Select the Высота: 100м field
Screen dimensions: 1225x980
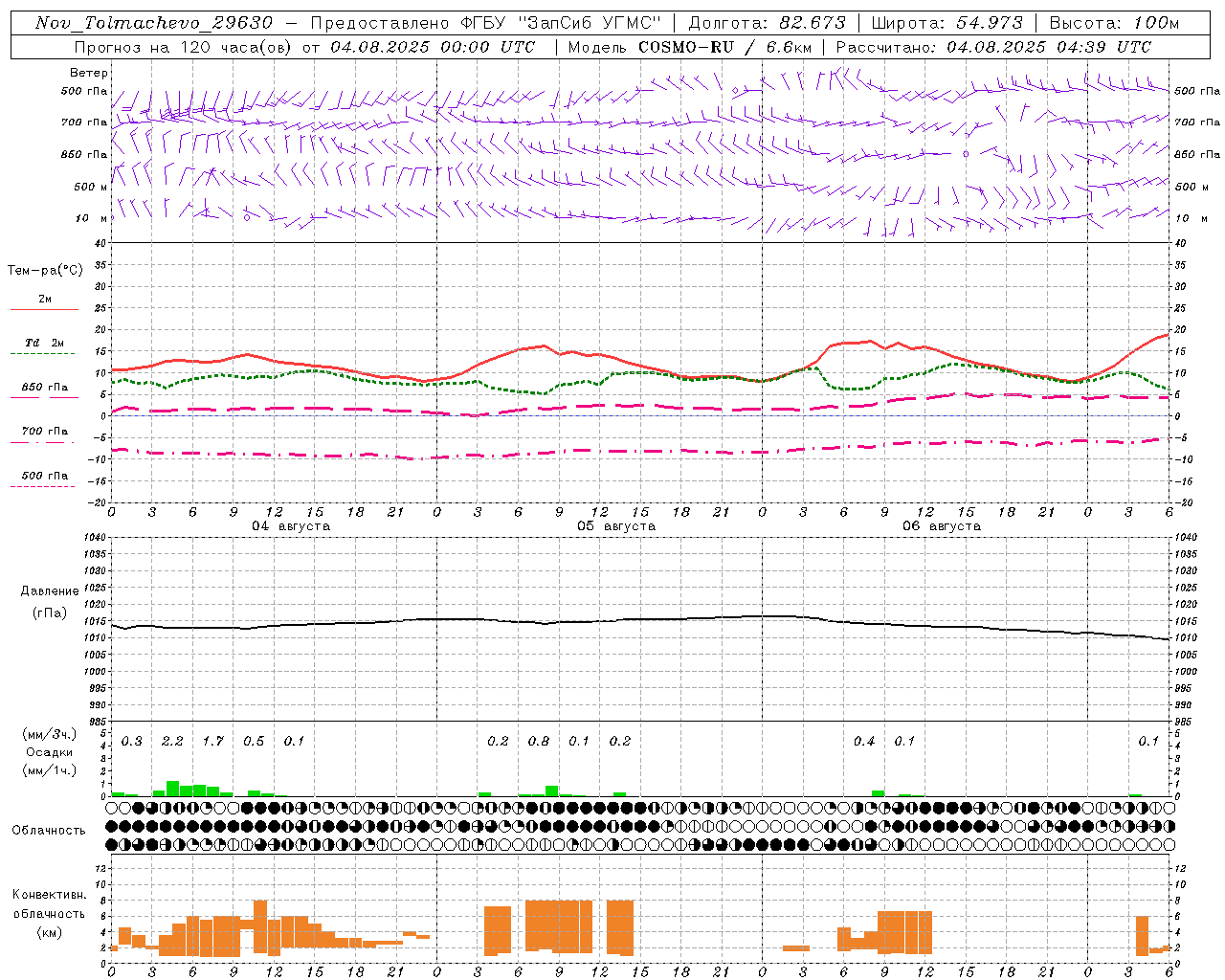pyautogui.click(x=1115, y=23)
